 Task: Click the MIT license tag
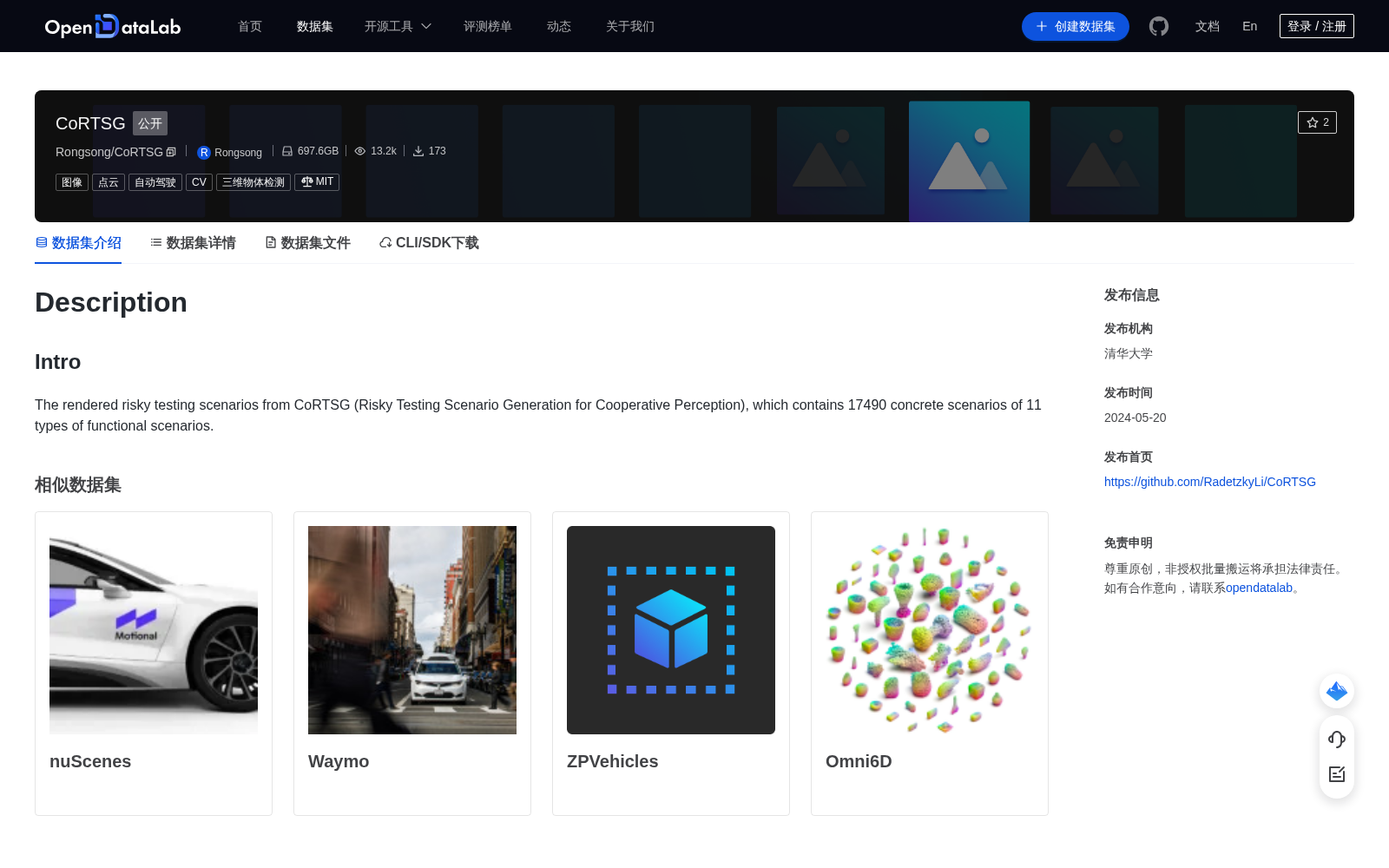pos(317,182)
